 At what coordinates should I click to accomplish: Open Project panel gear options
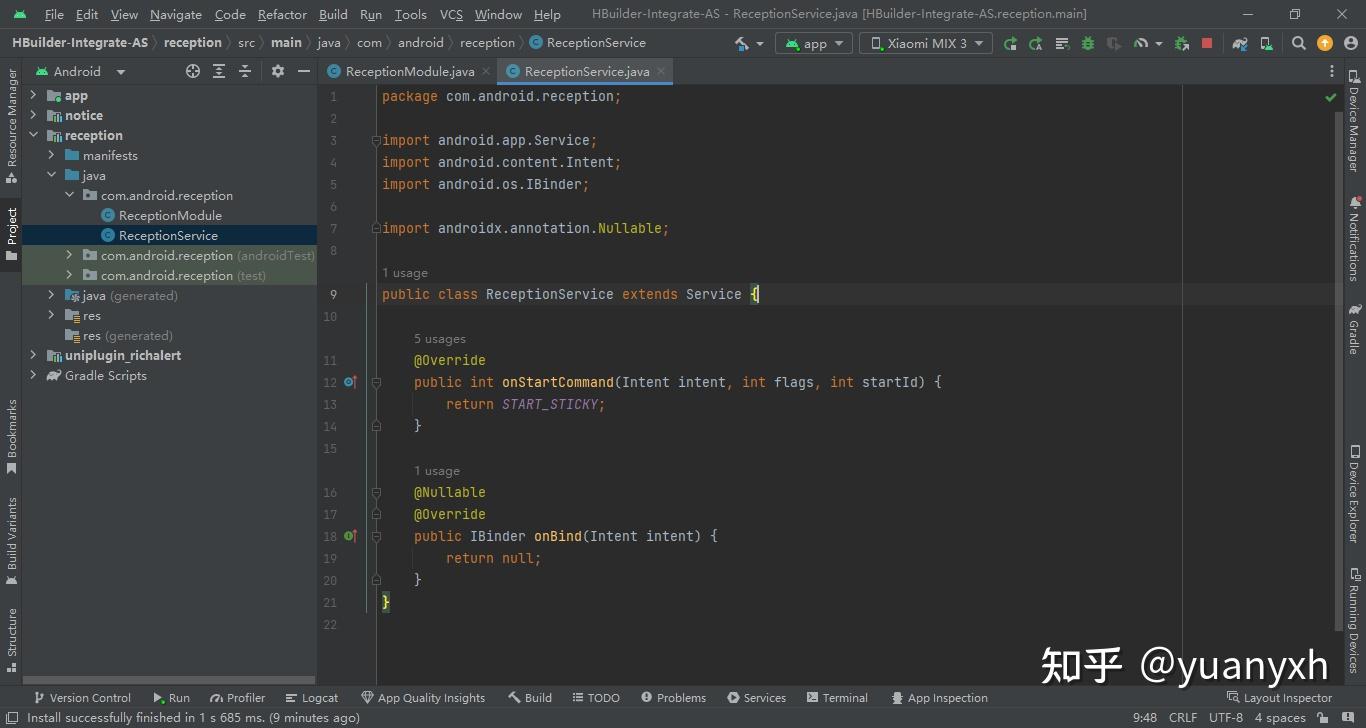(x=278, y=71)
